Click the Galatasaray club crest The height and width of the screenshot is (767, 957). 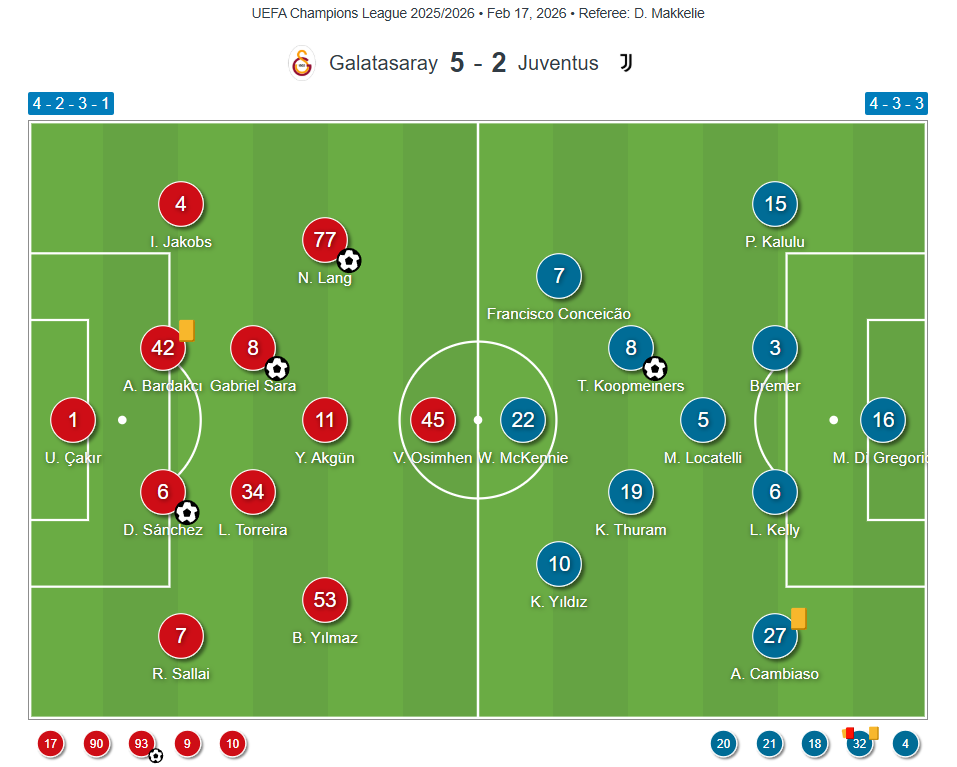pos(301,63)
